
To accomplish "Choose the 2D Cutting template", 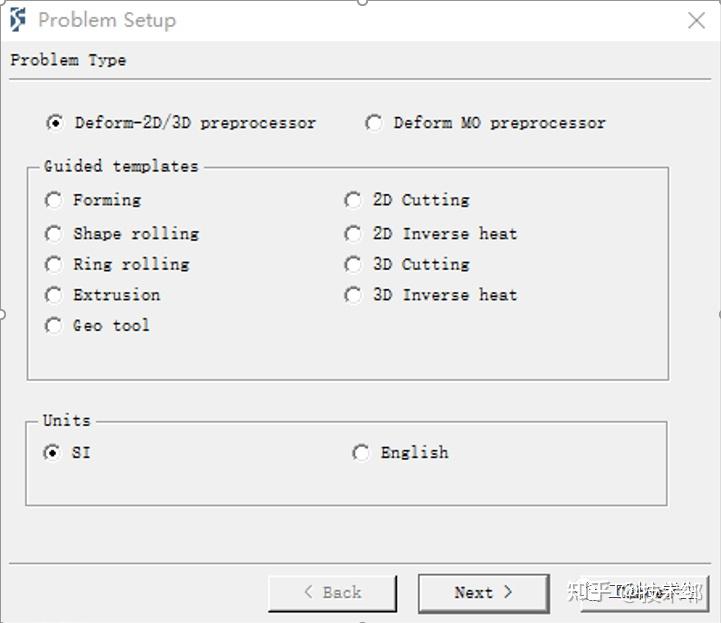I will point(353,200).
